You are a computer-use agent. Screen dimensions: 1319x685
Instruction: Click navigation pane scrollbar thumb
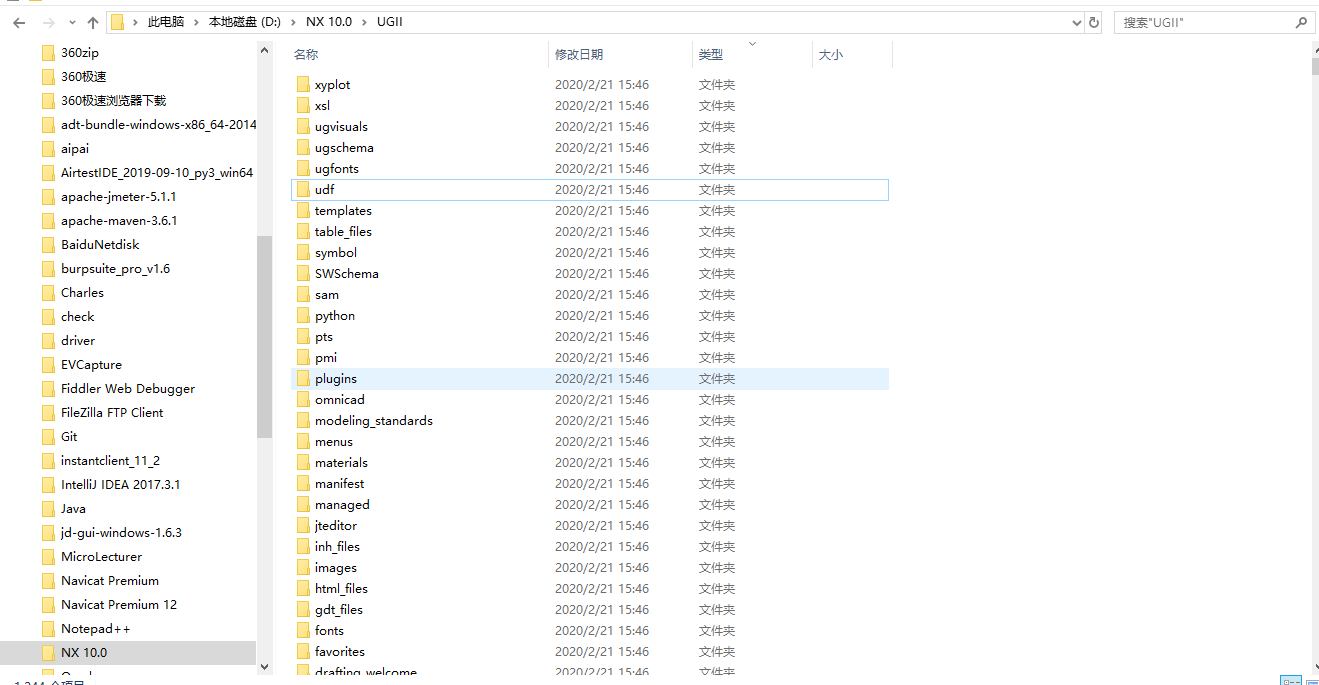click(264, 337)
